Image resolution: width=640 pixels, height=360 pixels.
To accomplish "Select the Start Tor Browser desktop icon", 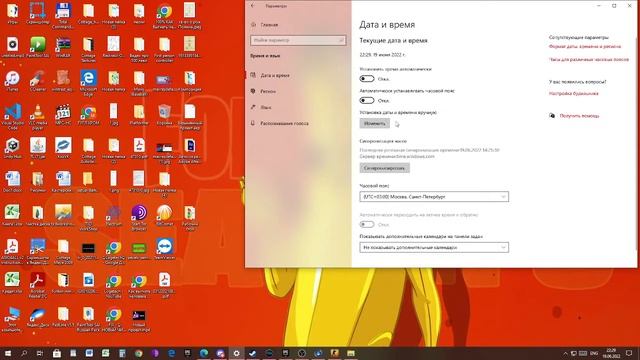I will (x=139, y=217).
